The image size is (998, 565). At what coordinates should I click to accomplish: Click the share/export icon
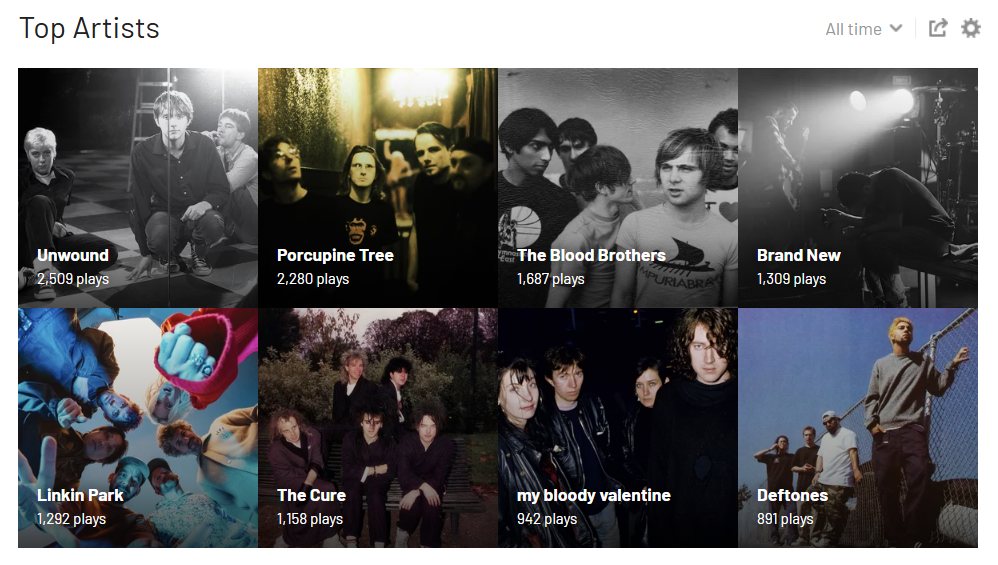[x=938, y=28]
